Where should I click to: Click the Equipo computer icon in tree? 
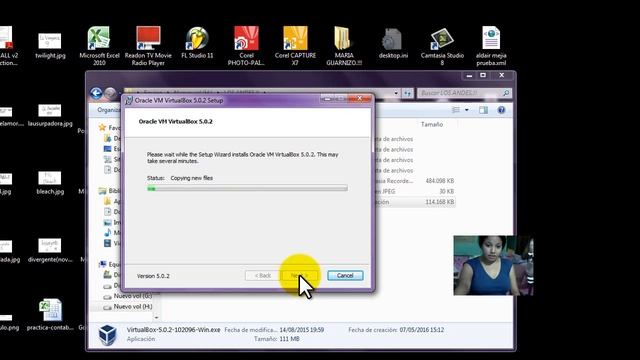[102, 264]
